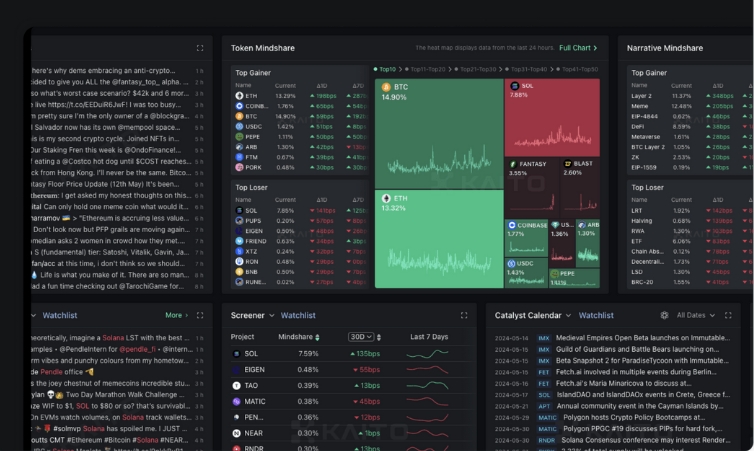Click the SOL sparkline in Last 7 Days
This screenshot has height=451, width=754.
pyautogui.click(x=427, y=354)
